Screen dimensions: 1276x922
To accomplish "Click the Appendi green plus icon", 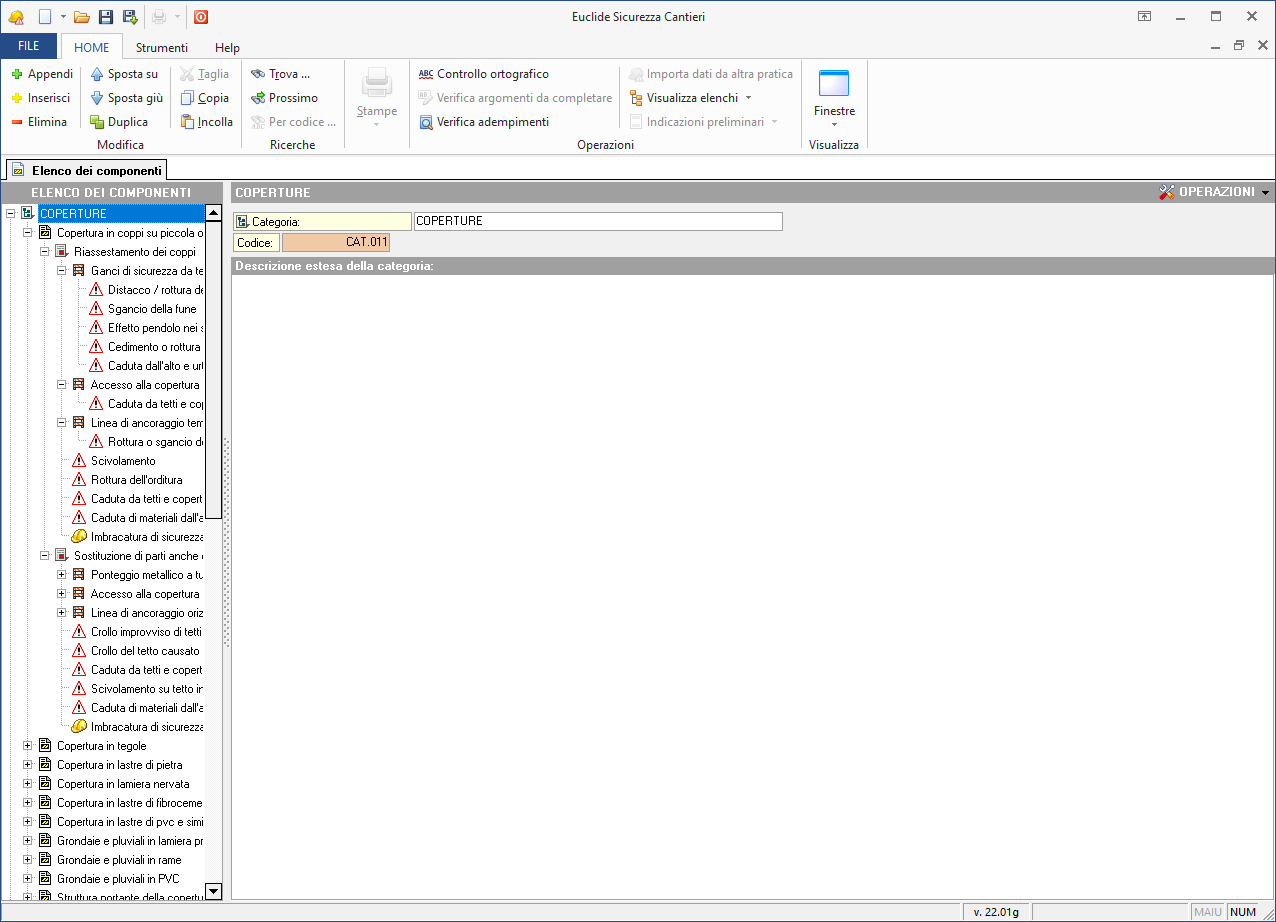I will tap(17, 74).
